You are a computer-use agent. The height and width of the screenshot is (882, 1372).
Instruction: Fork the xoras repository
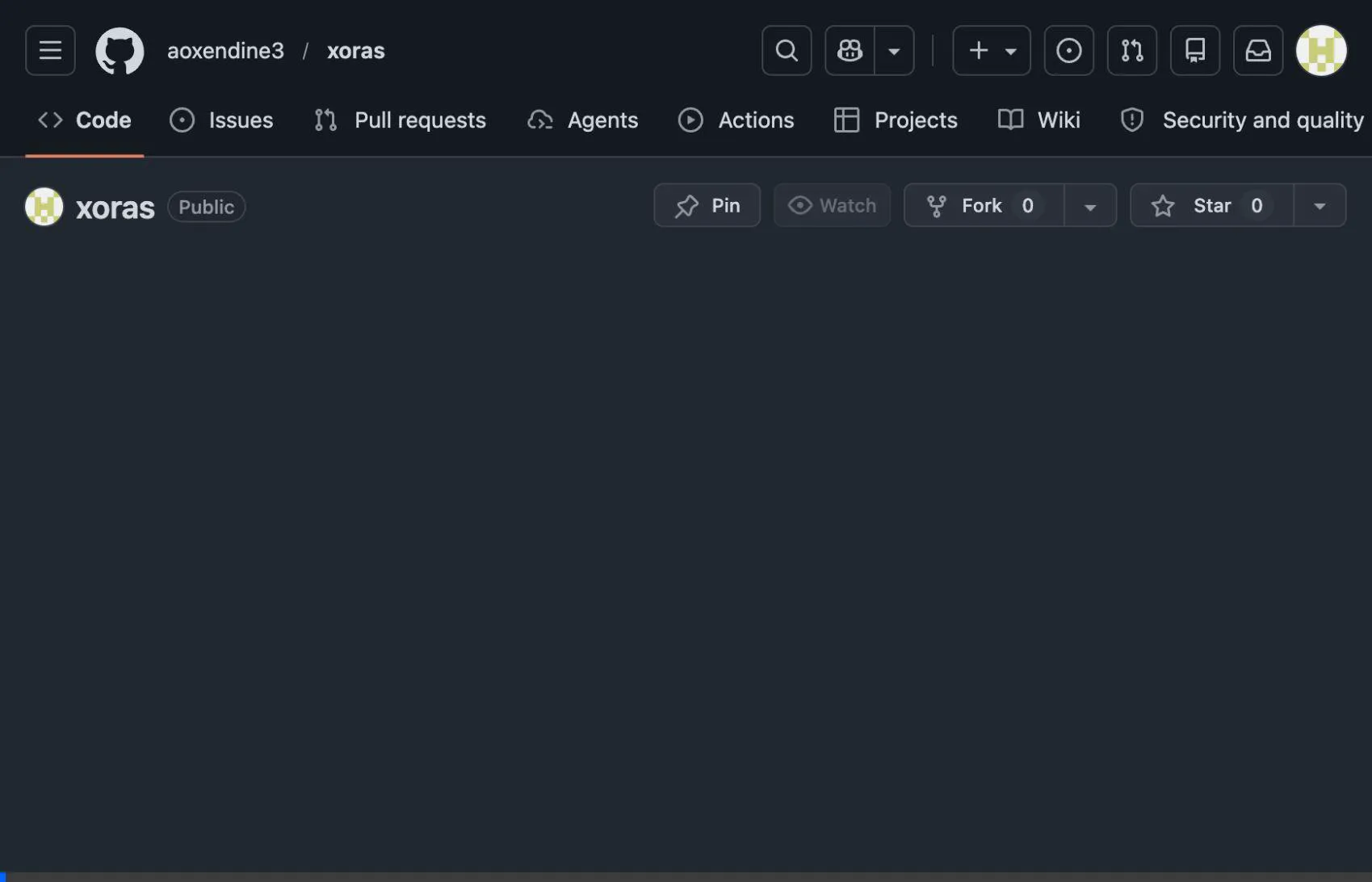pos(984,205)
